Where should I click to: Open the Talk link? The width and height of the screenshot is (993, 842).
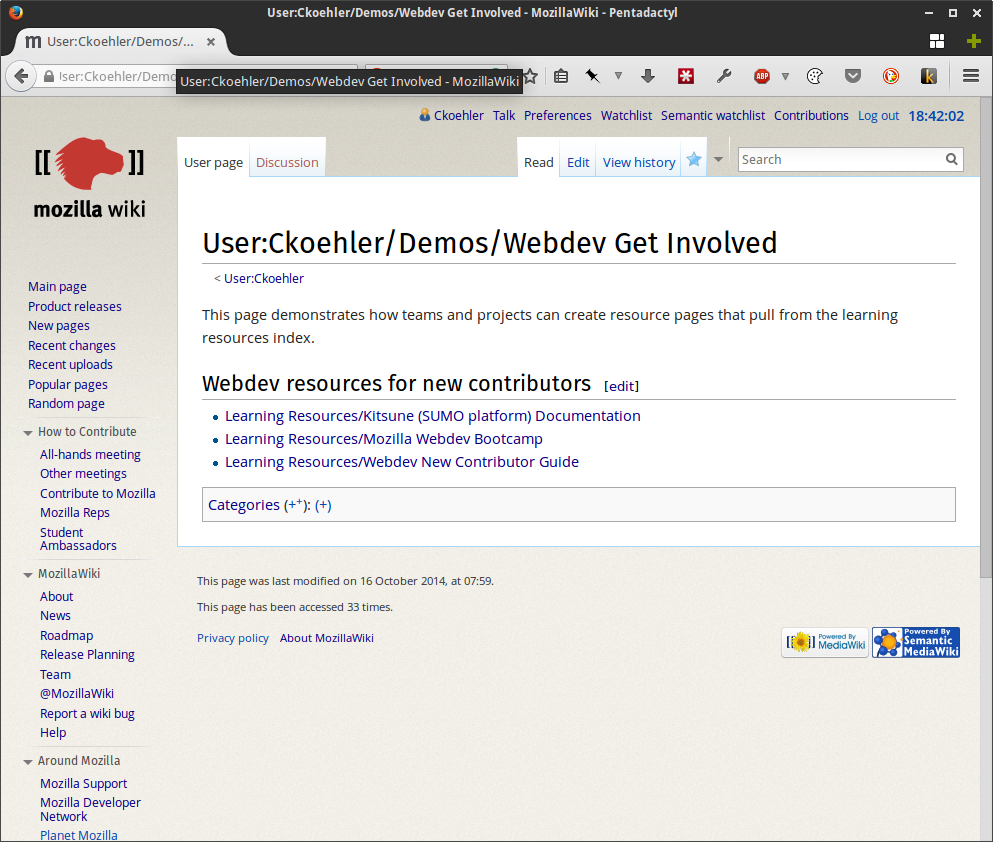(x=504, y=116)
